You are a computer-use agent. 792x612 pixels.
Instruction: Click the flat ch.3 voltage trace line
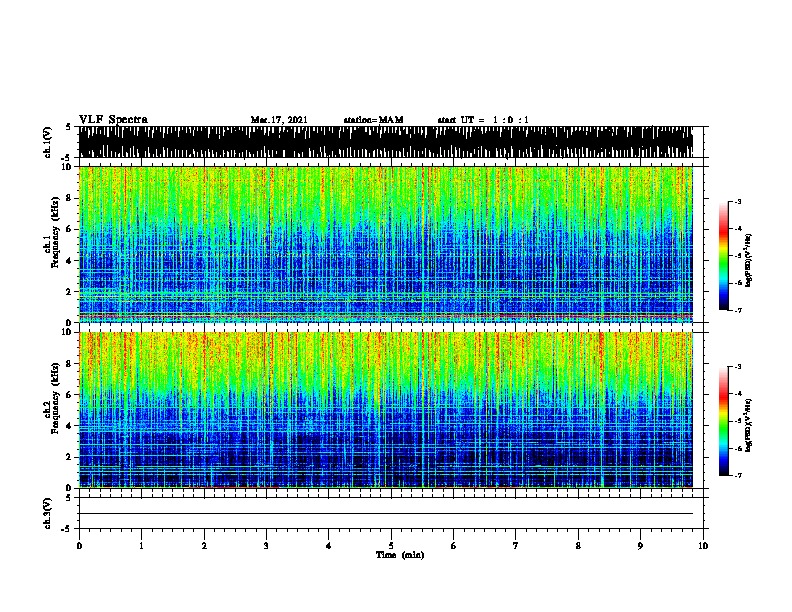coord(386,514)
